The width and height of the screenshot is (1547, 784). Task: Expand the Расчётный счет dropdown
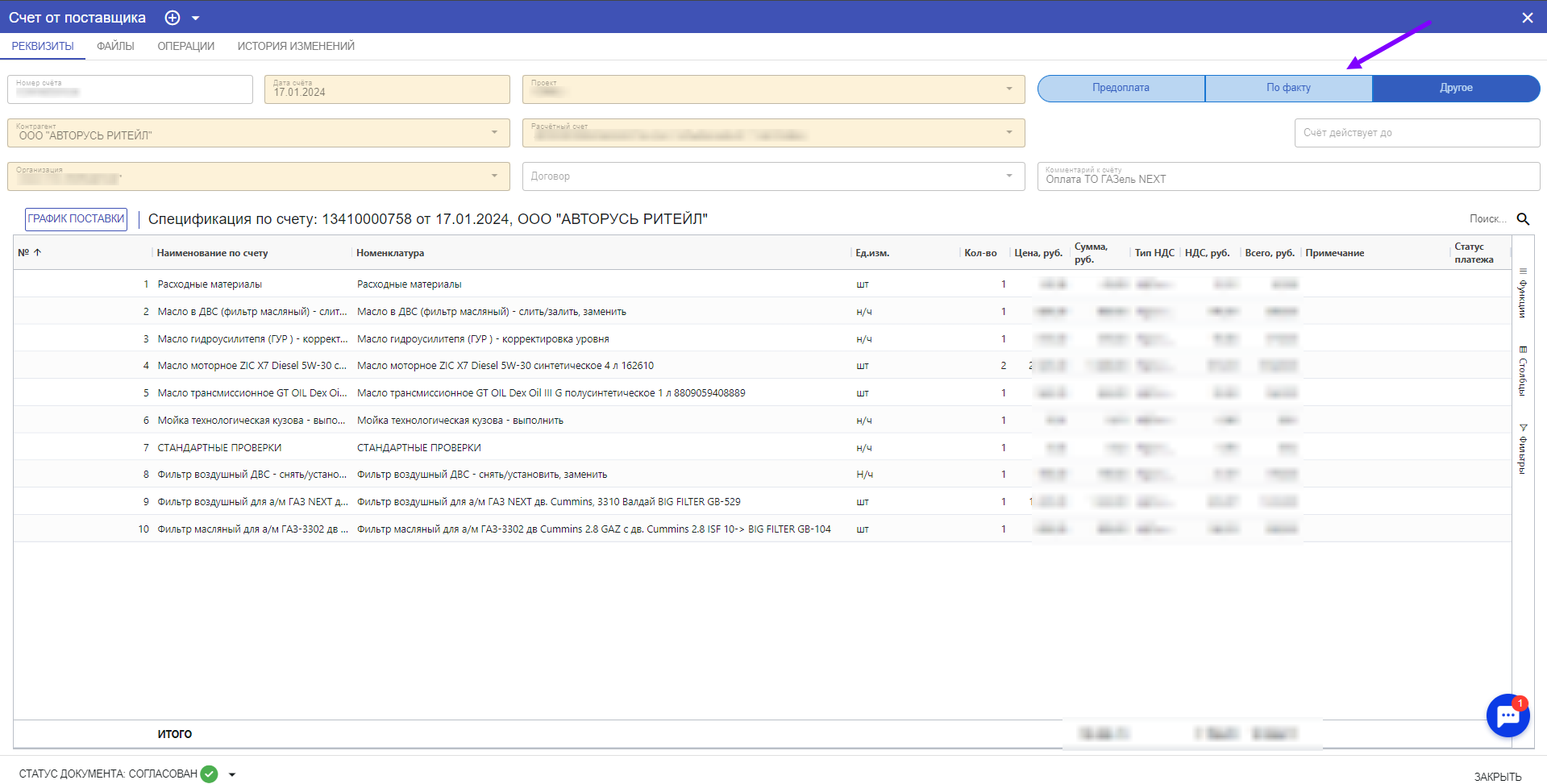point(1008,132)
